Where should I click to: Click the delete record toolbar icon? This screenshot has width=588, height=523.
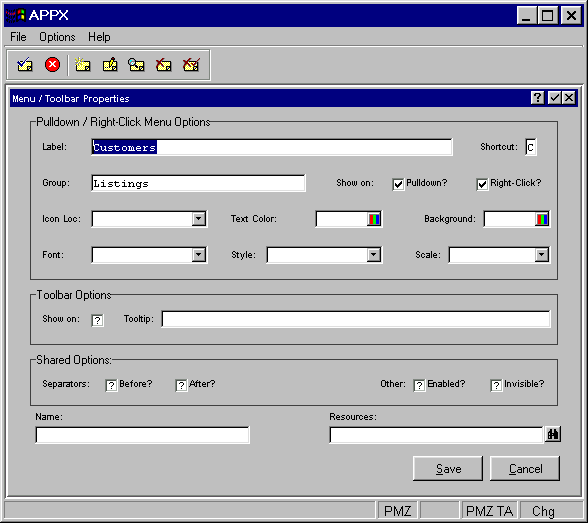[164, 65]
